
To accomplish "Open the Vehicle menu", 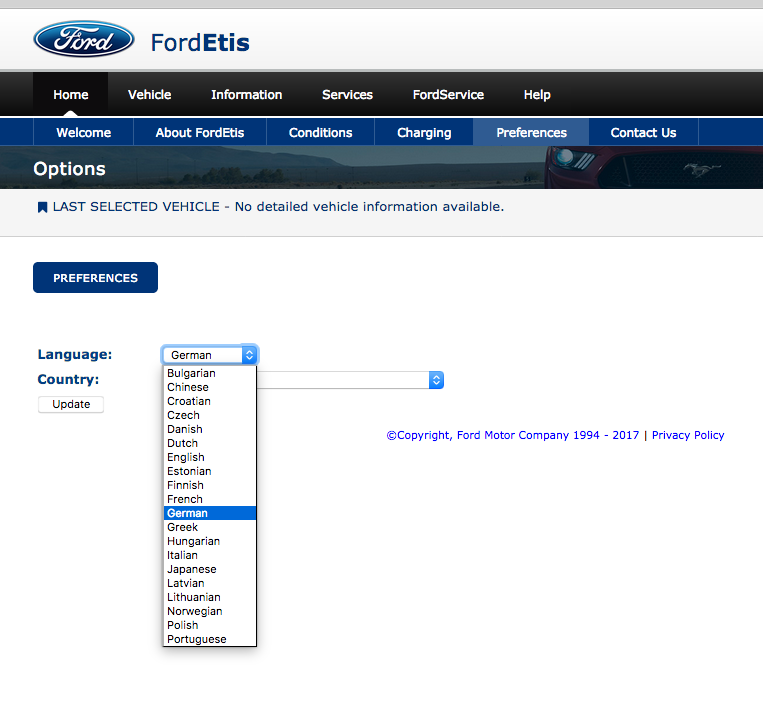I will coord(149,95).
